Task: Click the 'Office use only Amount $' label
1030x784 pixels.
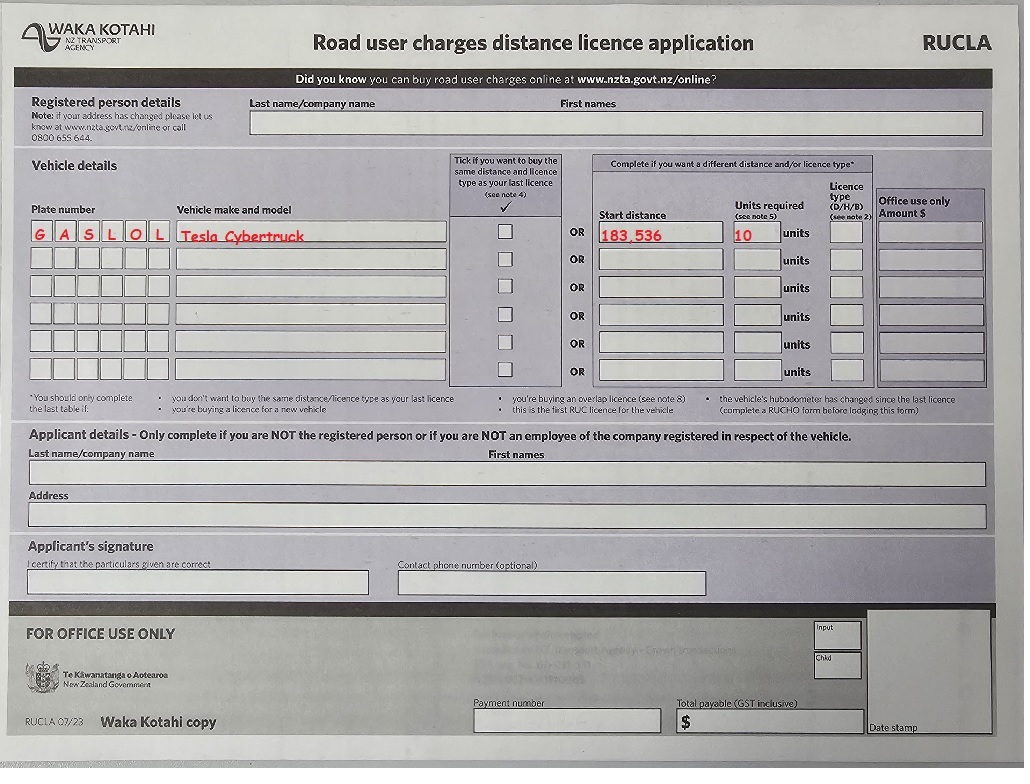Action: coord(914,207)
